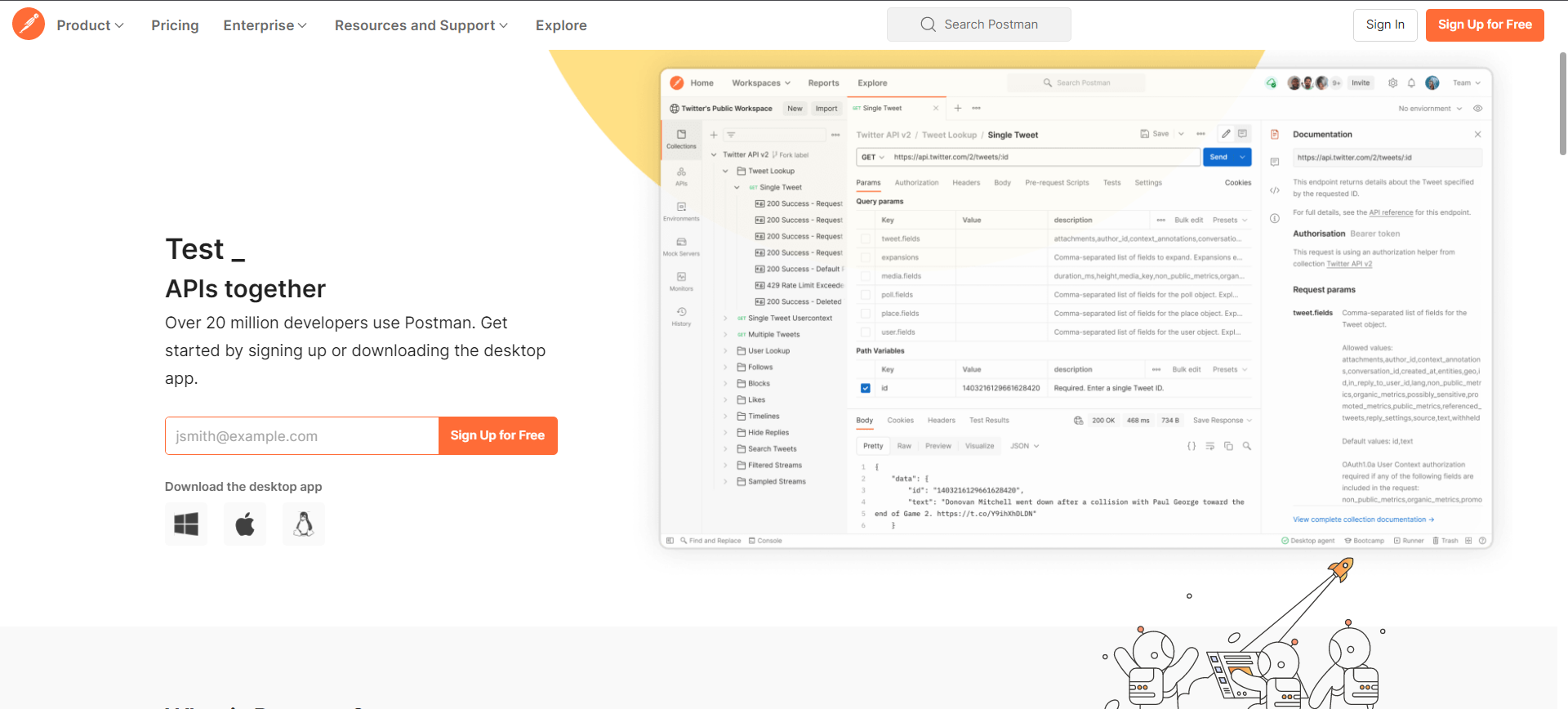Open the GET method dropdown in app screenshot

[873, 157]
